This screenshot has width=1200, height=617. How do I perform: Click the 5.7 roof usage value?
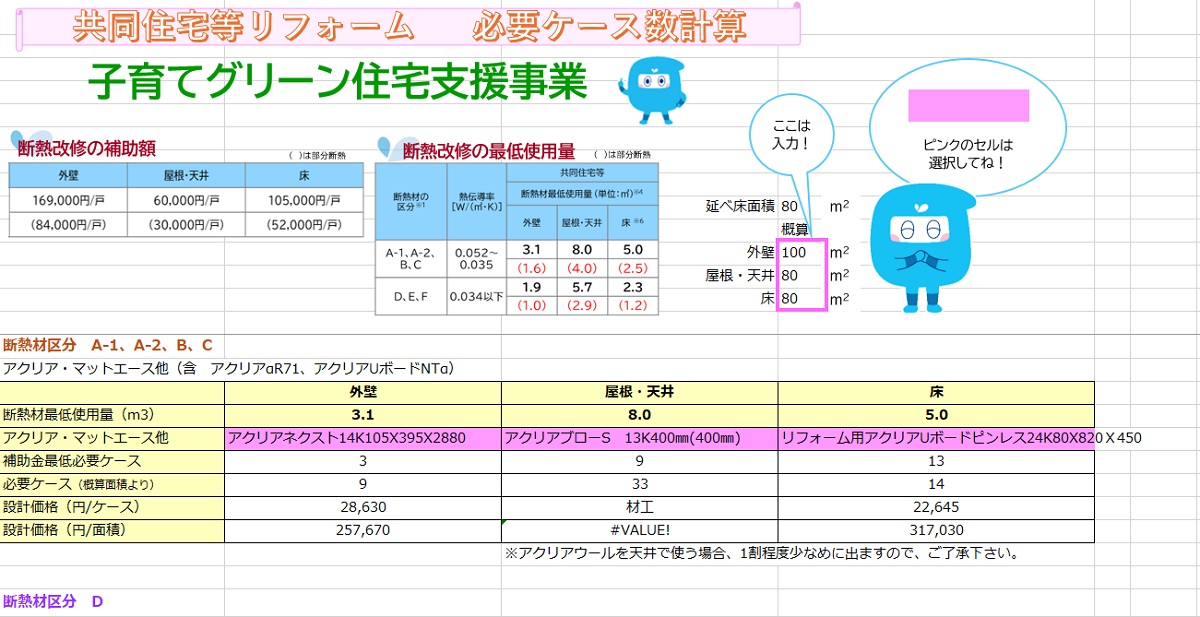click(x=583, y=286)
